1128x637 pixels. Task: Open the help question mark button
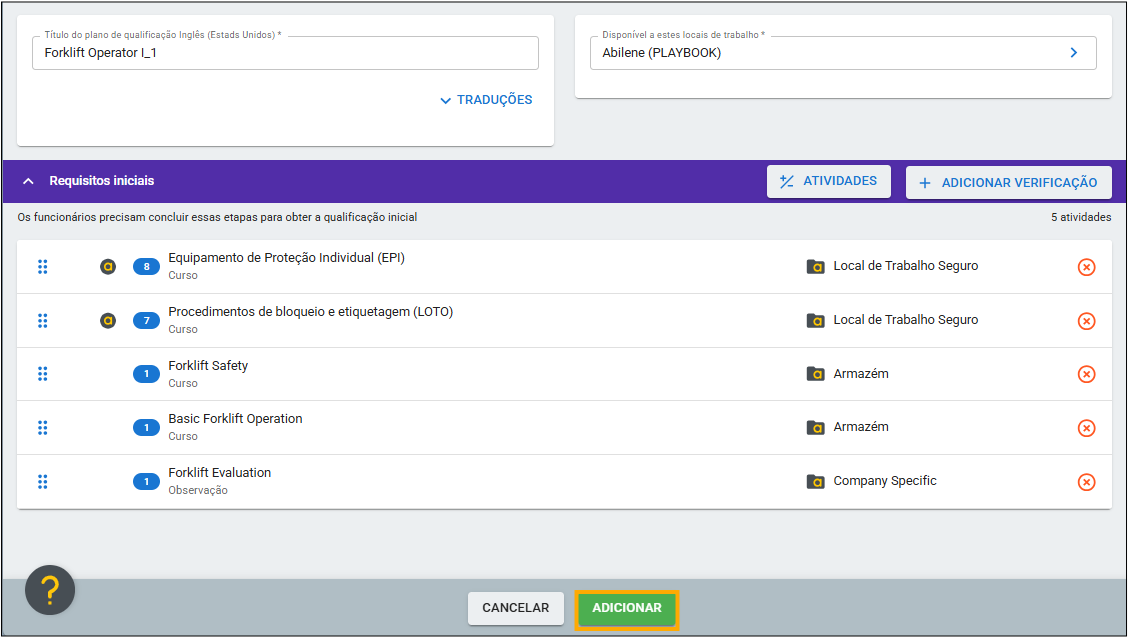coord(50,590)
